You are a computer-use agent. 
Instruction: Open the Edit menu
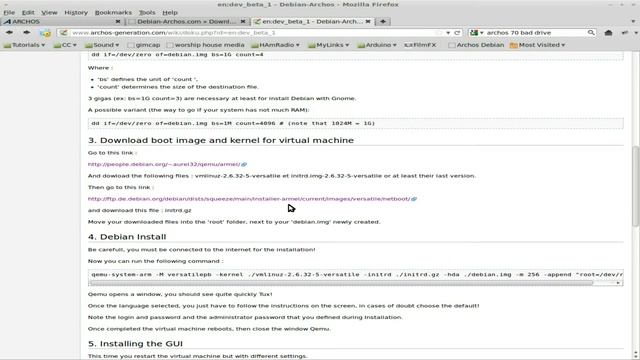click(28, 13)
